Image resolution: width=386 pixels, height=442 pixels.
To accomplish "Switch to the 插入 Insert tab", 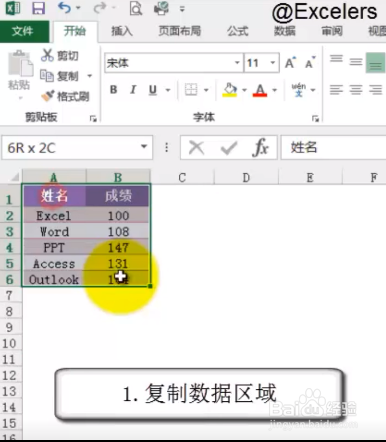I will coord(122,31).
